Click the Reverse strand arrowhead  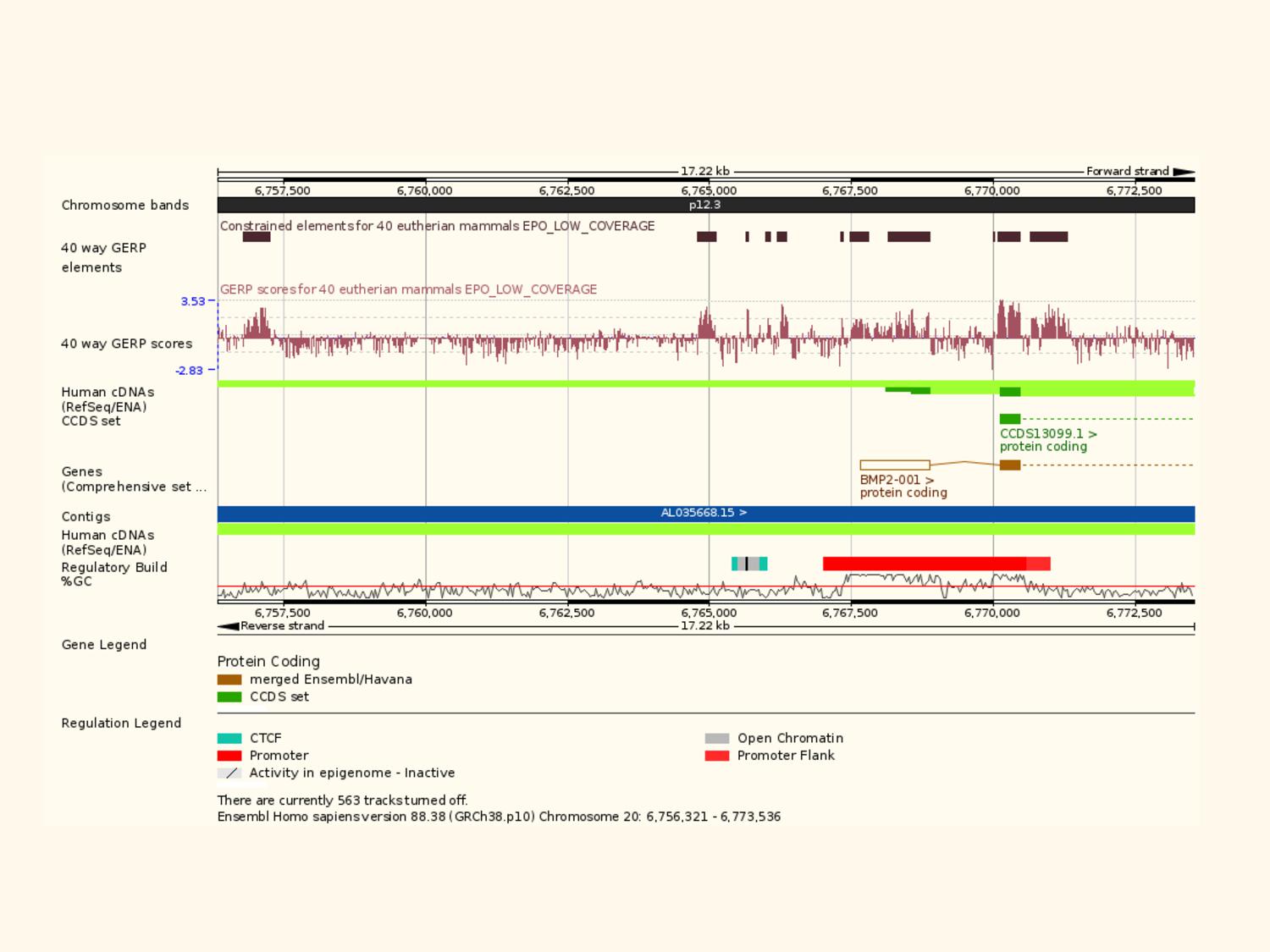pyautogui.click(x=229, y=626)
